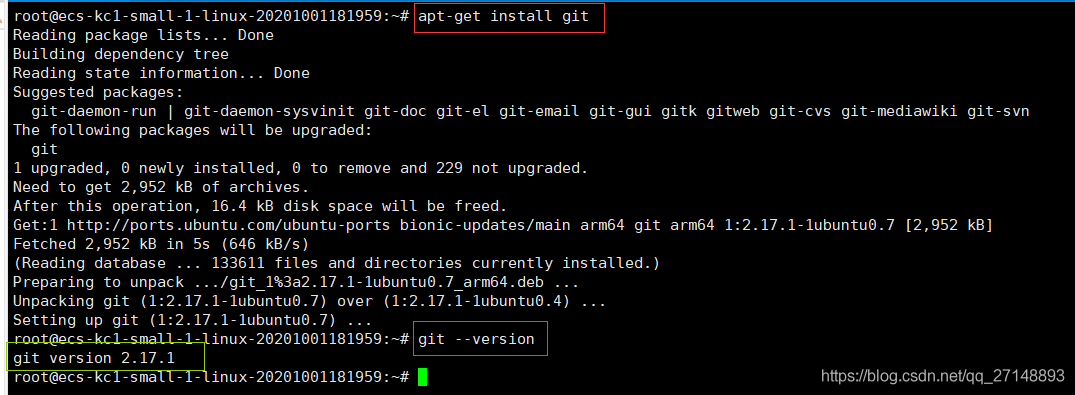1075x395 pixels.
Task: Click the 'Need to get 2,952 kB' line
Action: [161, 187]
